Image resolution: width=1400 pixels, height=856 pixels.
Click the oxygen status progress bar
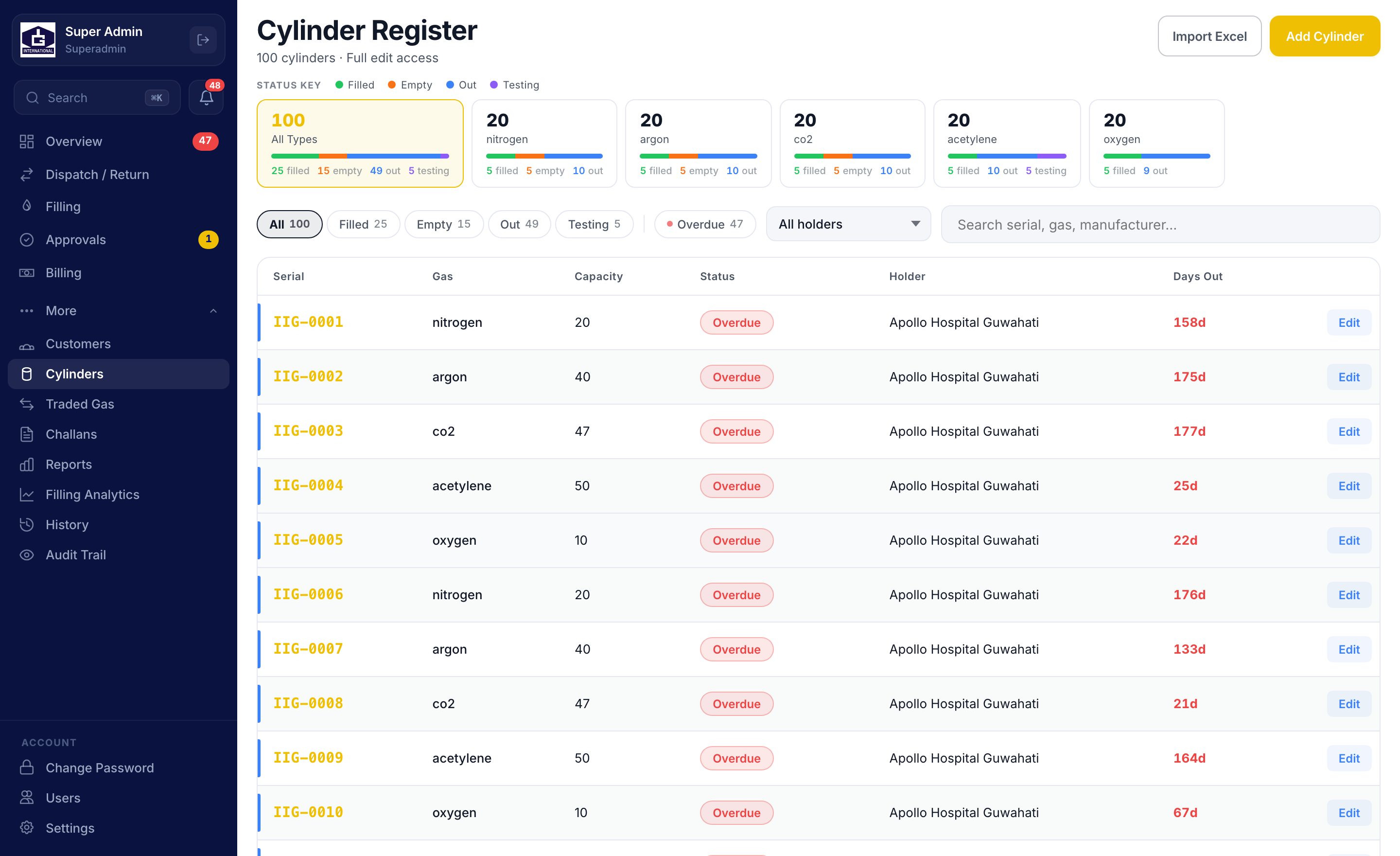(1156, 156)
